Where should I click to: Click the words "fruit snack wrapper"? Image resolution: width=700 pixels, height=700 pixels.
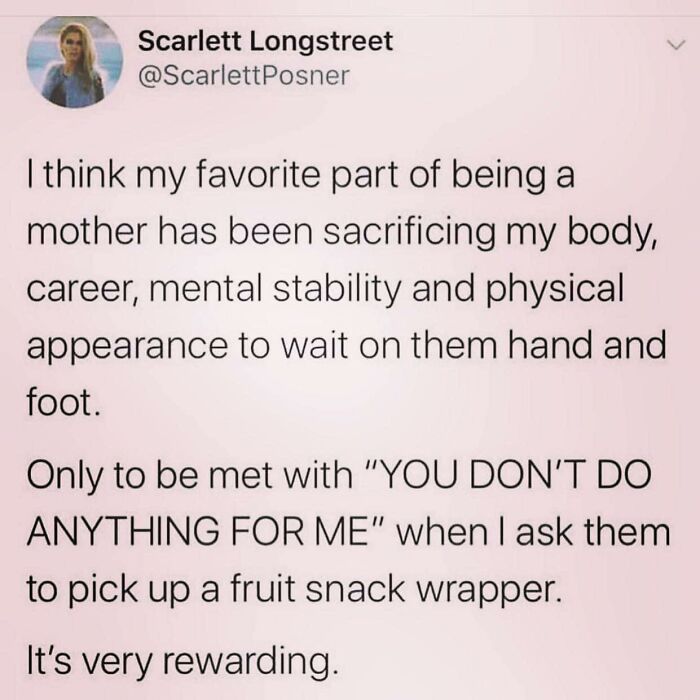(x=394, y=589)
